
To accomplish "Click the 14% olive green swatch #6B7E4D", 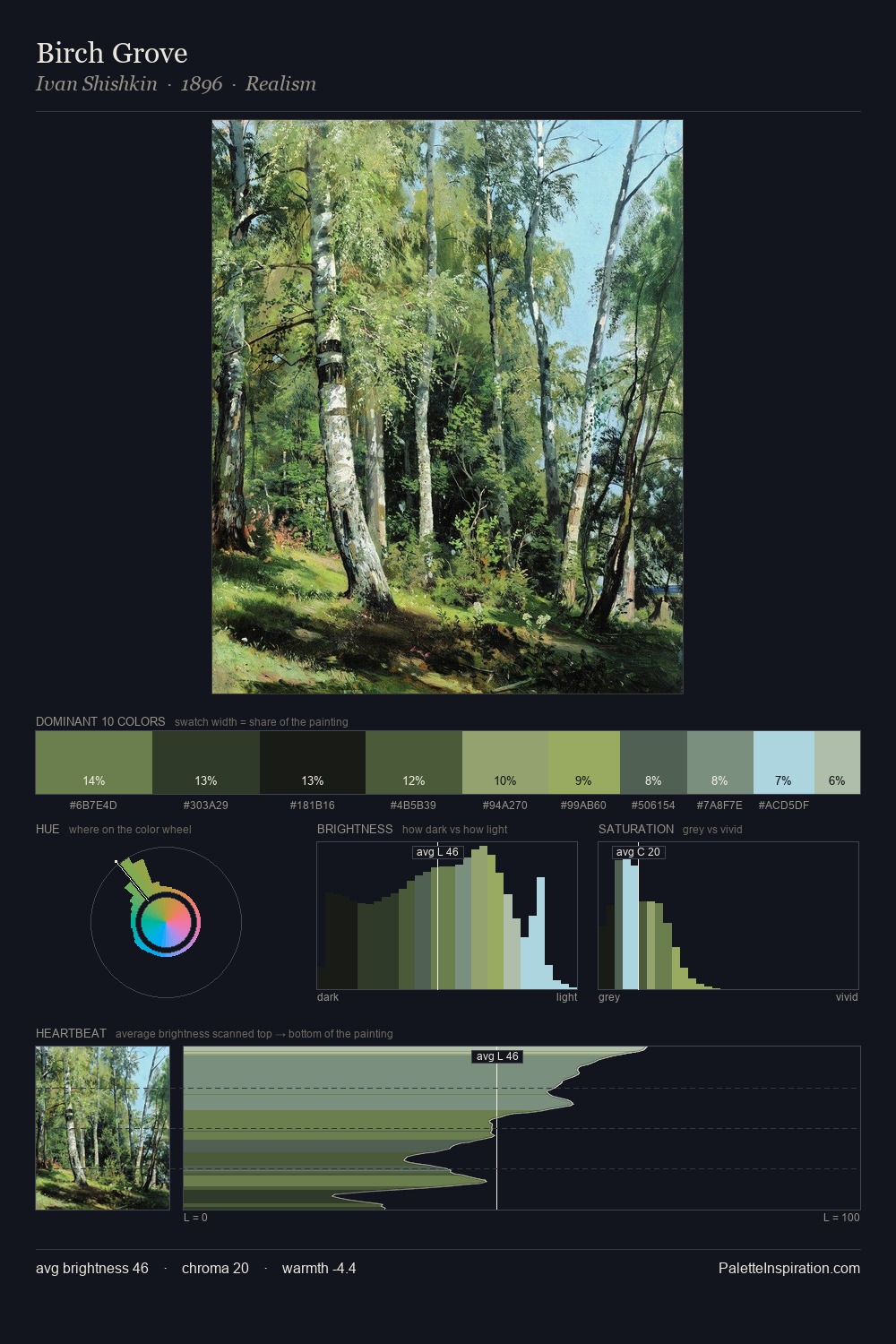I will [x=94, y=762].
